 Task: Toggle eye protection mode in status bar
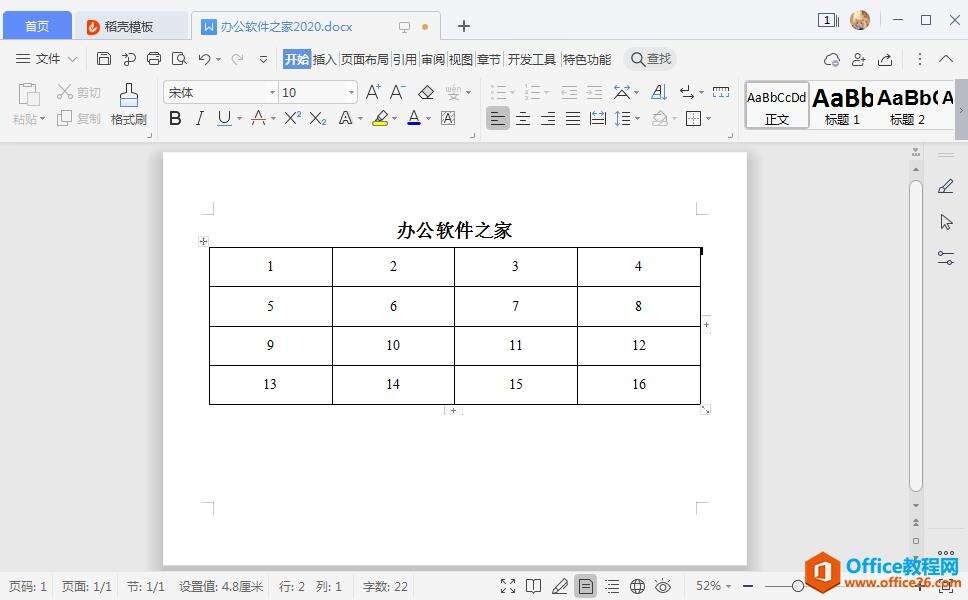click(662, 586)
